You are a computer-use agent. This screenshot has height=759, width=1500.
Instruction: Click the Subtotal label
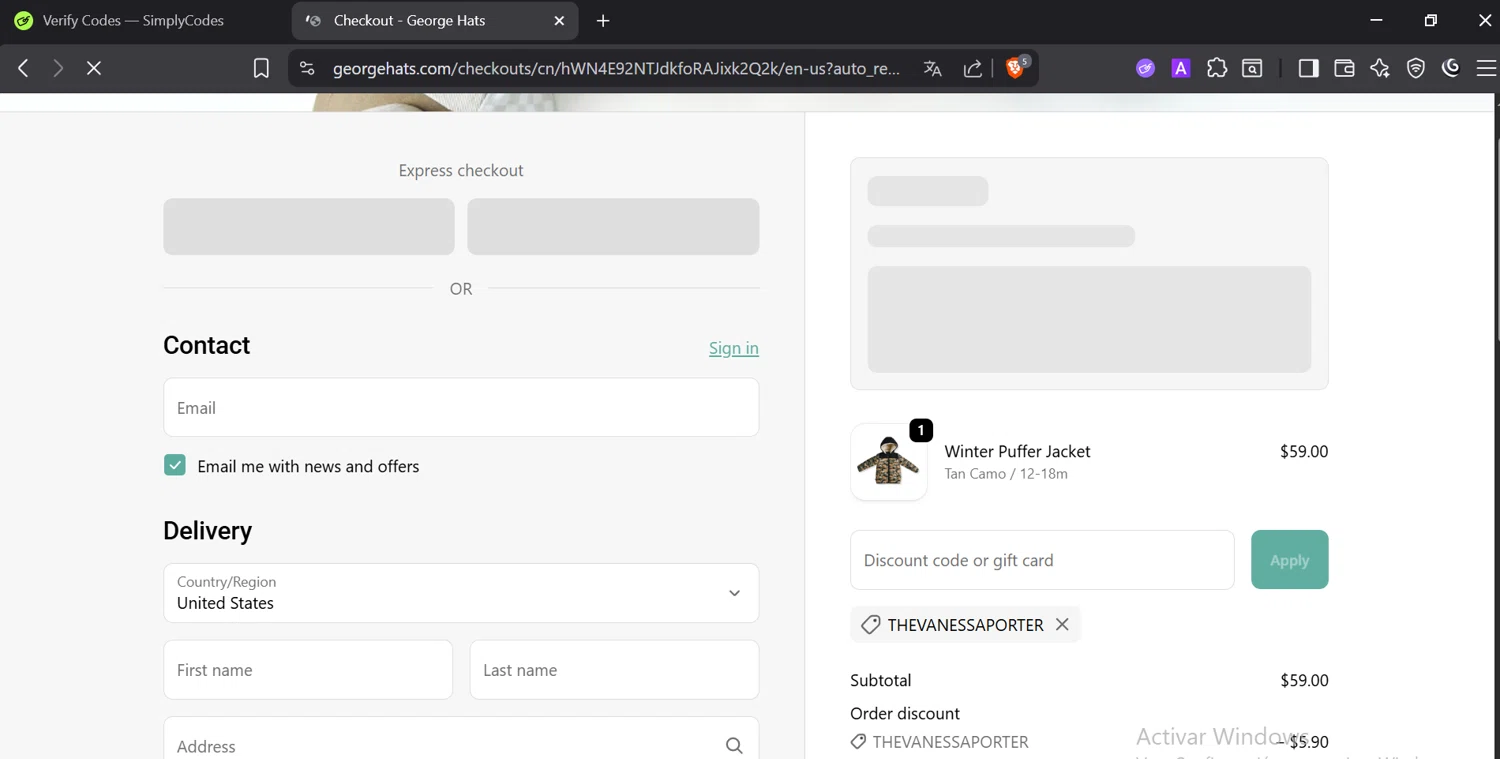point(880,680)
